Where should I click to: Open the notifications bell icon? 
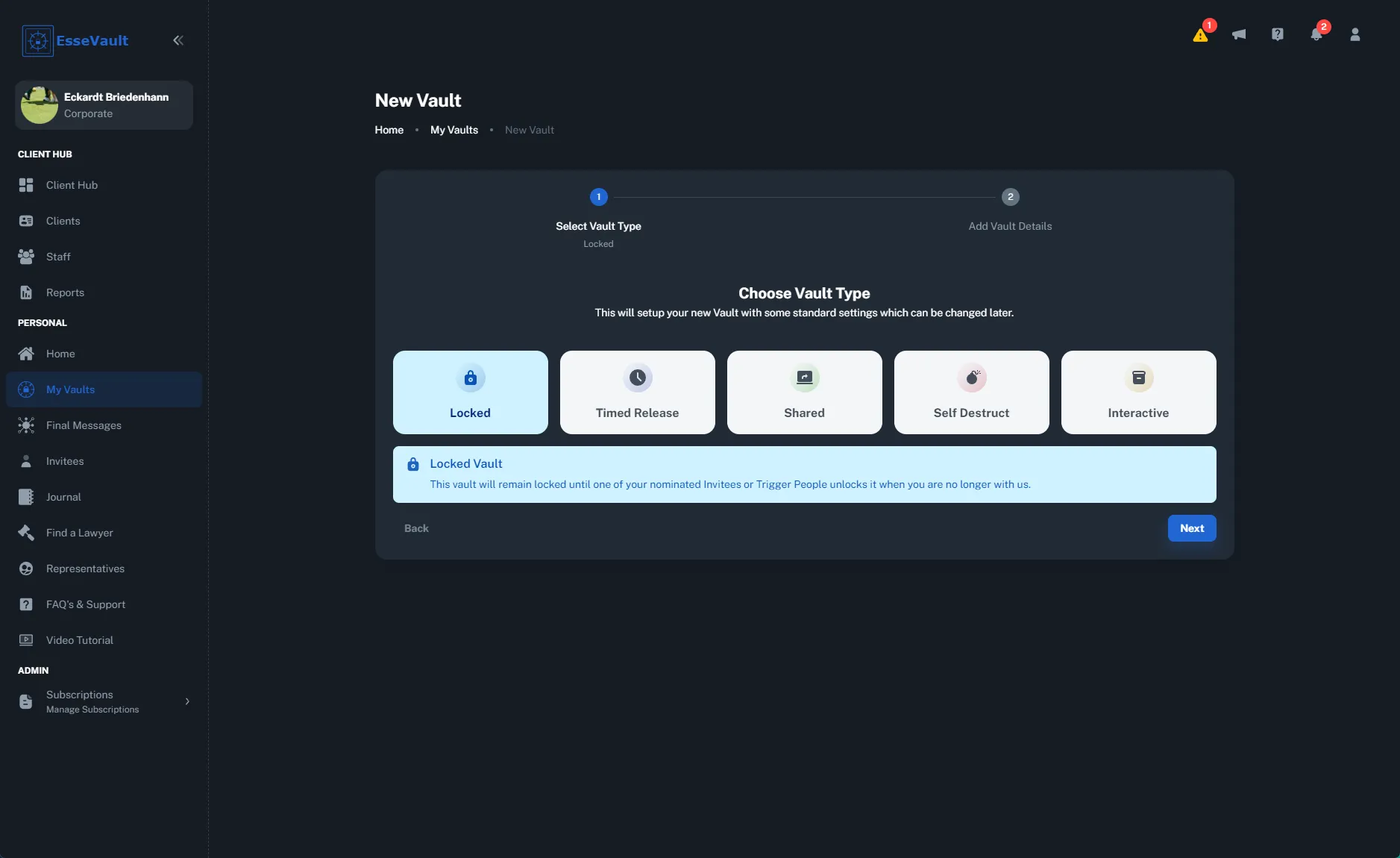1316,34
